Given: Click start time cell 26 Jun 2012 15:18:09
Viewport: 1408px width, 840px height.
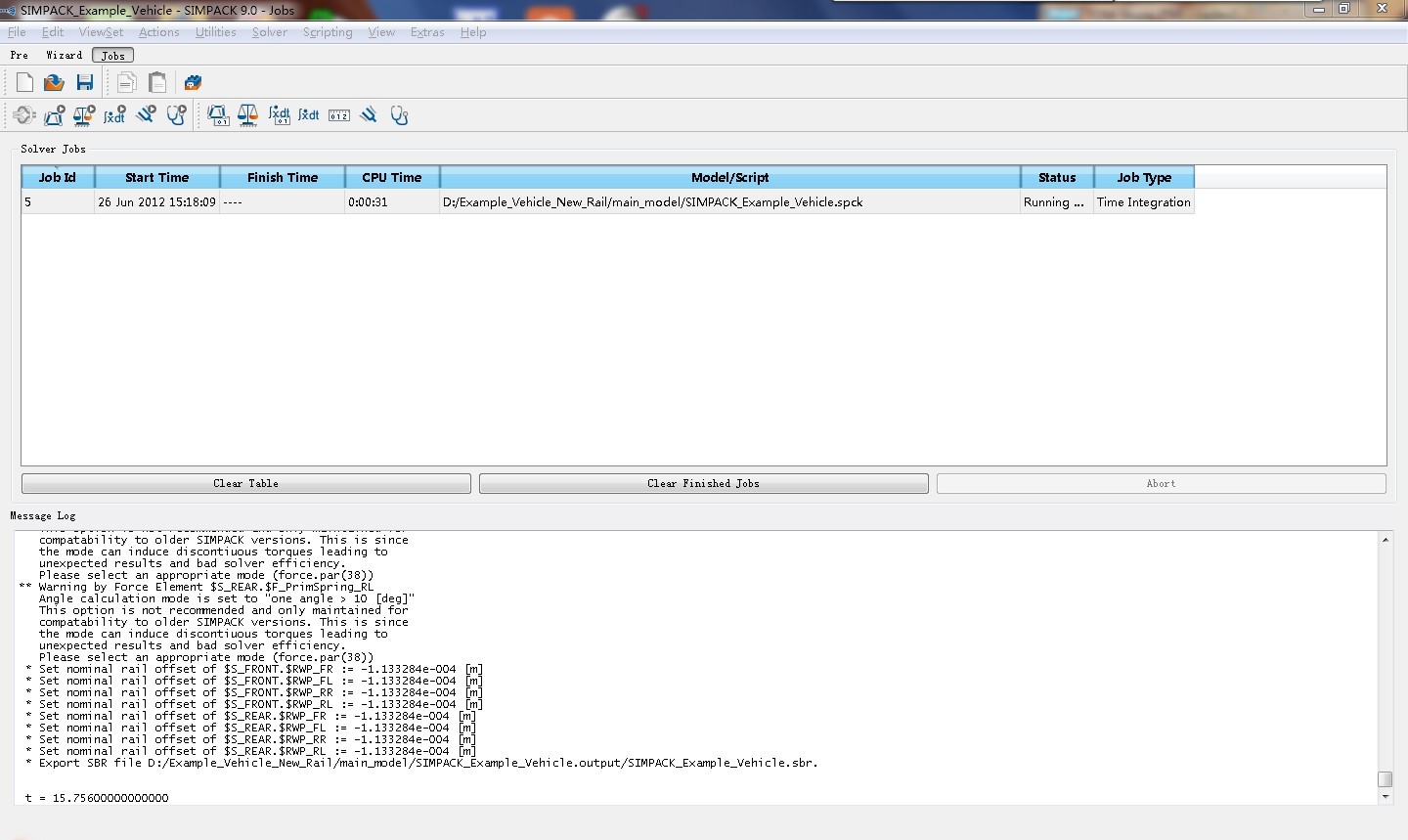Looking at the screenshot, I should pos(156,202).
